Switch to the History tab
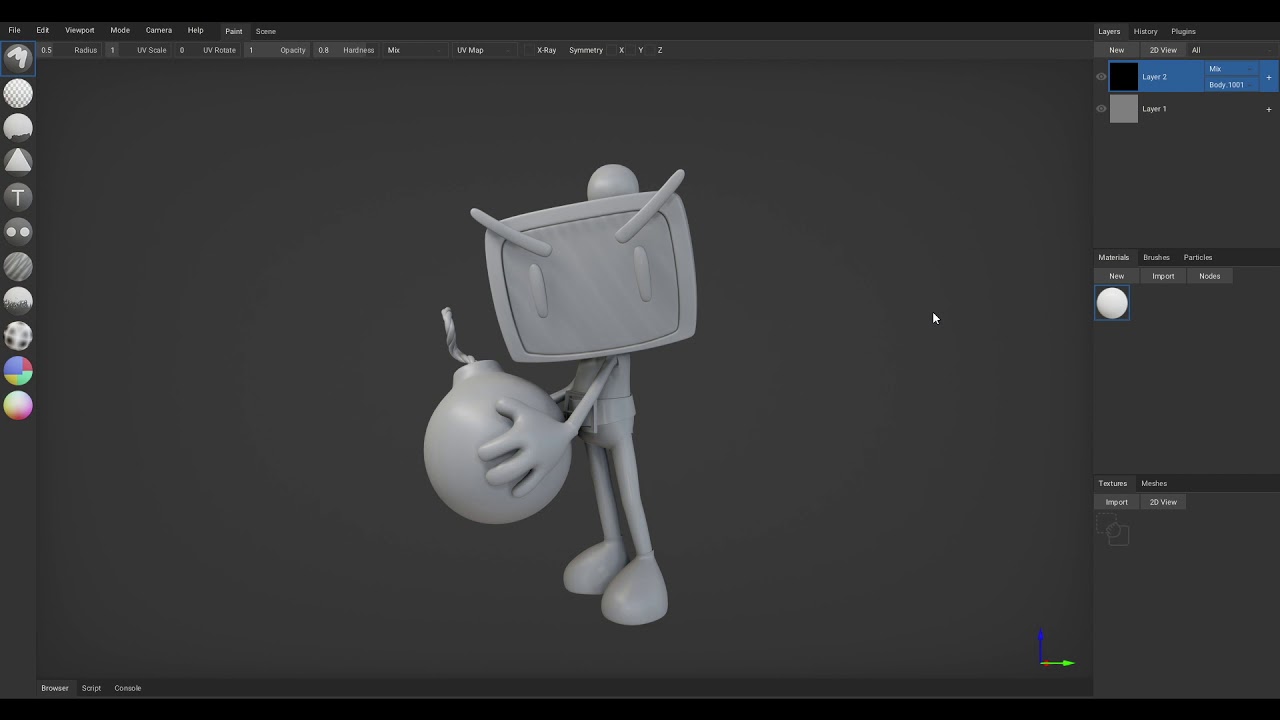Image resolution: width=1280 pixels, height=720 pixels. [x=1145, y=31]
